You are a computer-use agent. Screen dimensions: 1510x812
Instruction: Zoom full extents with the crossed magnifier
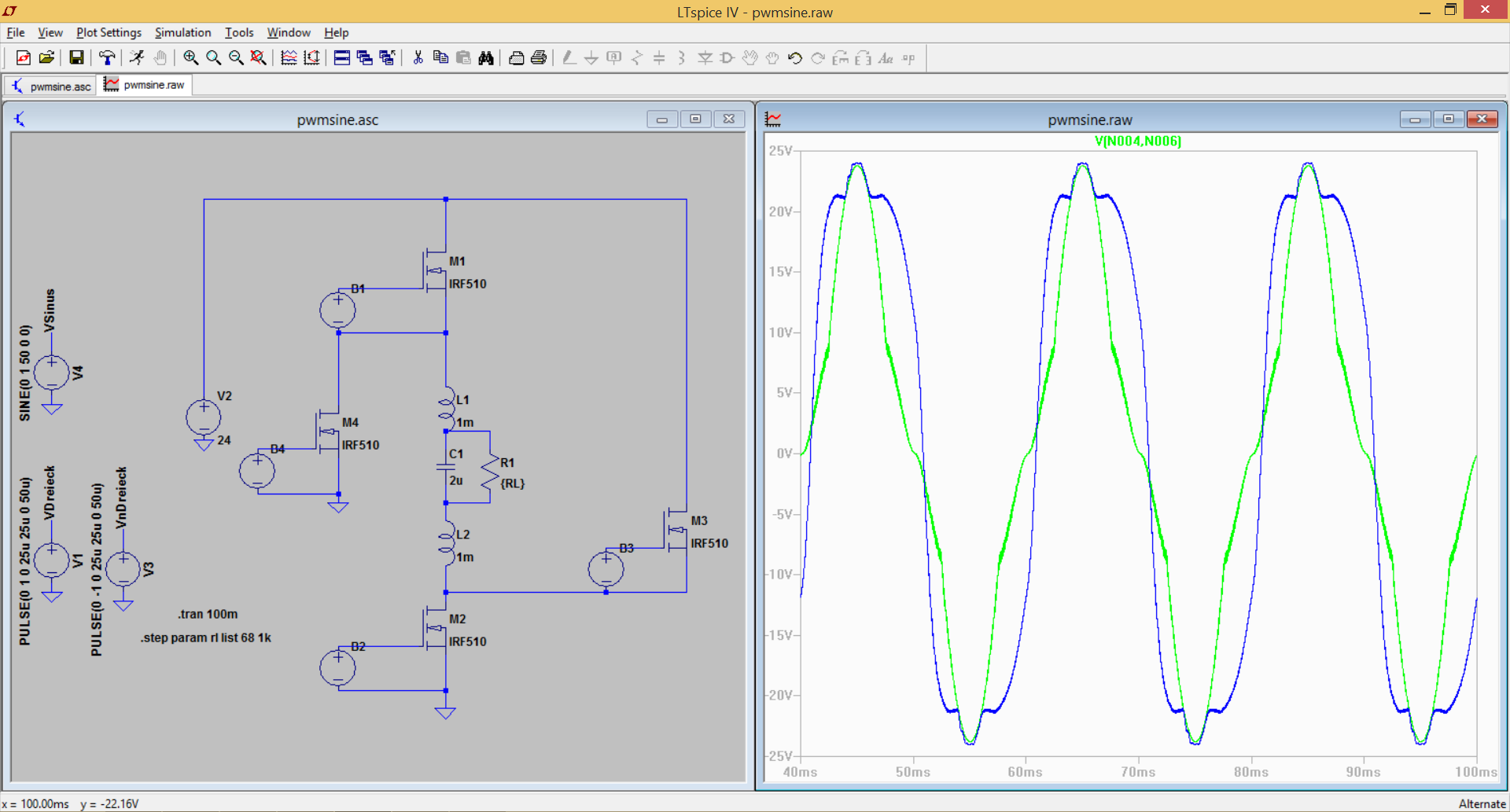pyautogui.click(x=258, y=57)
